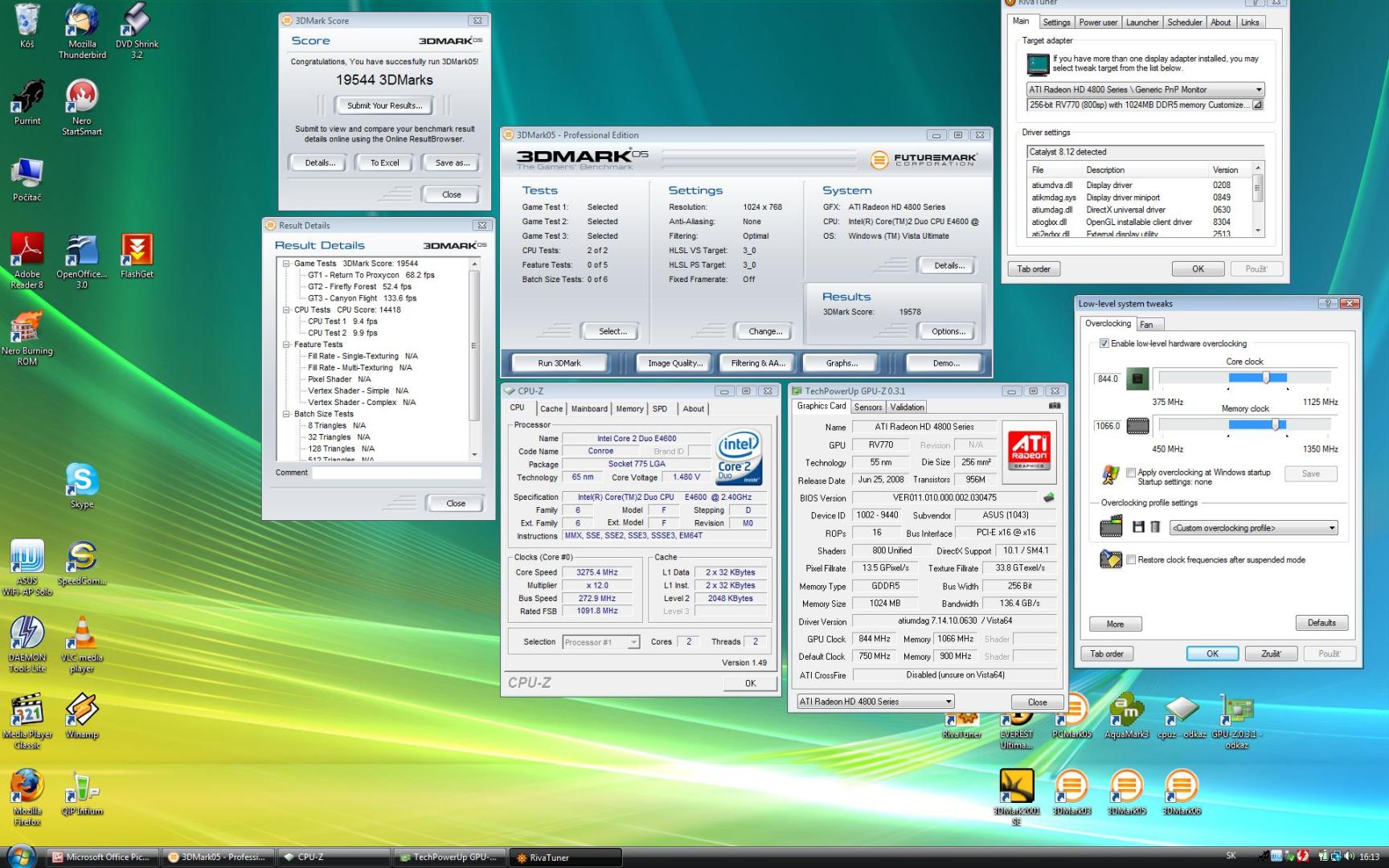The width and height of the screenshot is (1389, 868).
Task: Collapse the Game Tests tree node
Action: [x=285, y=264]
